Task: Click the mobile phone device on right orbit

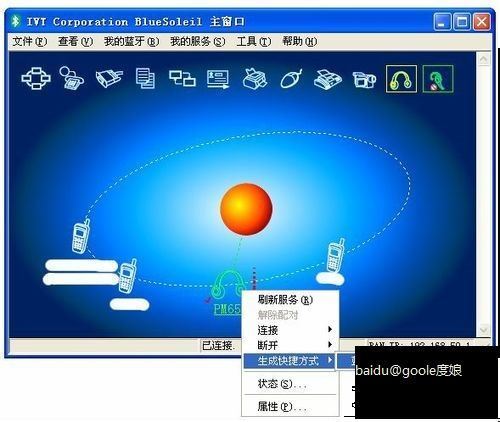Action: 336,255
